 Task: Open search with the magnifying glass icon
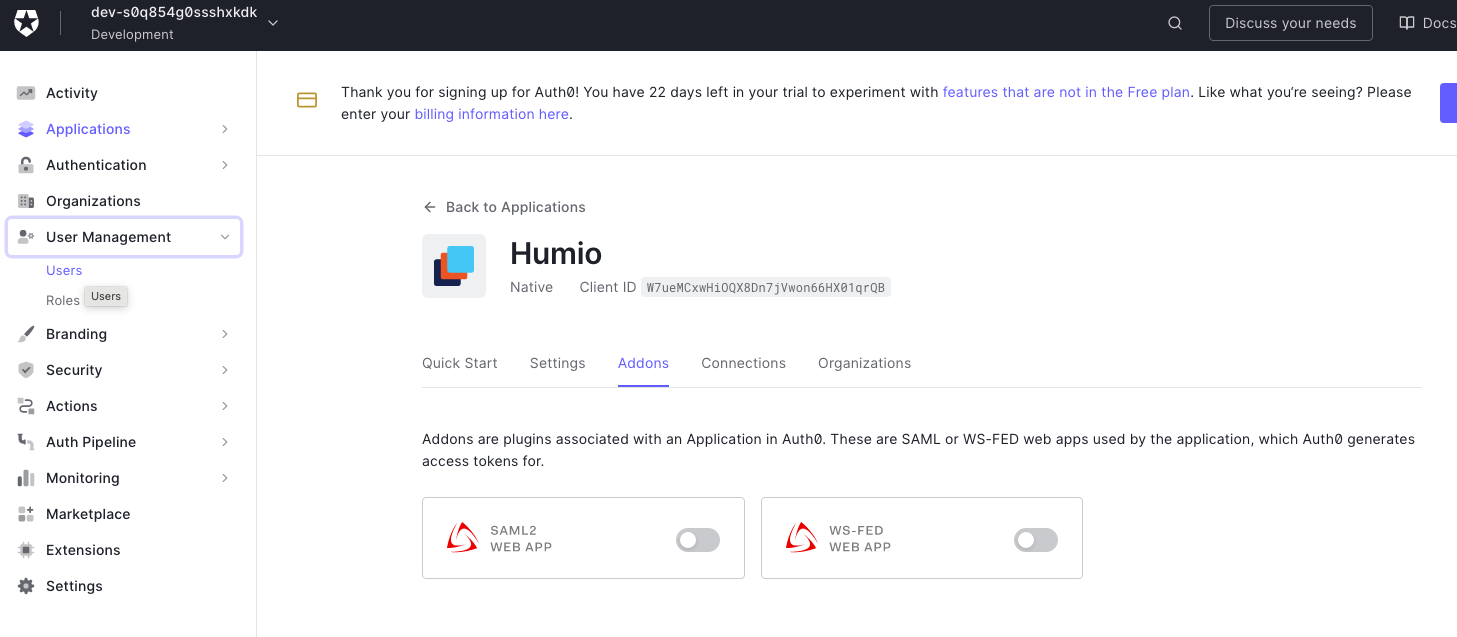[x=1173, y=22]
